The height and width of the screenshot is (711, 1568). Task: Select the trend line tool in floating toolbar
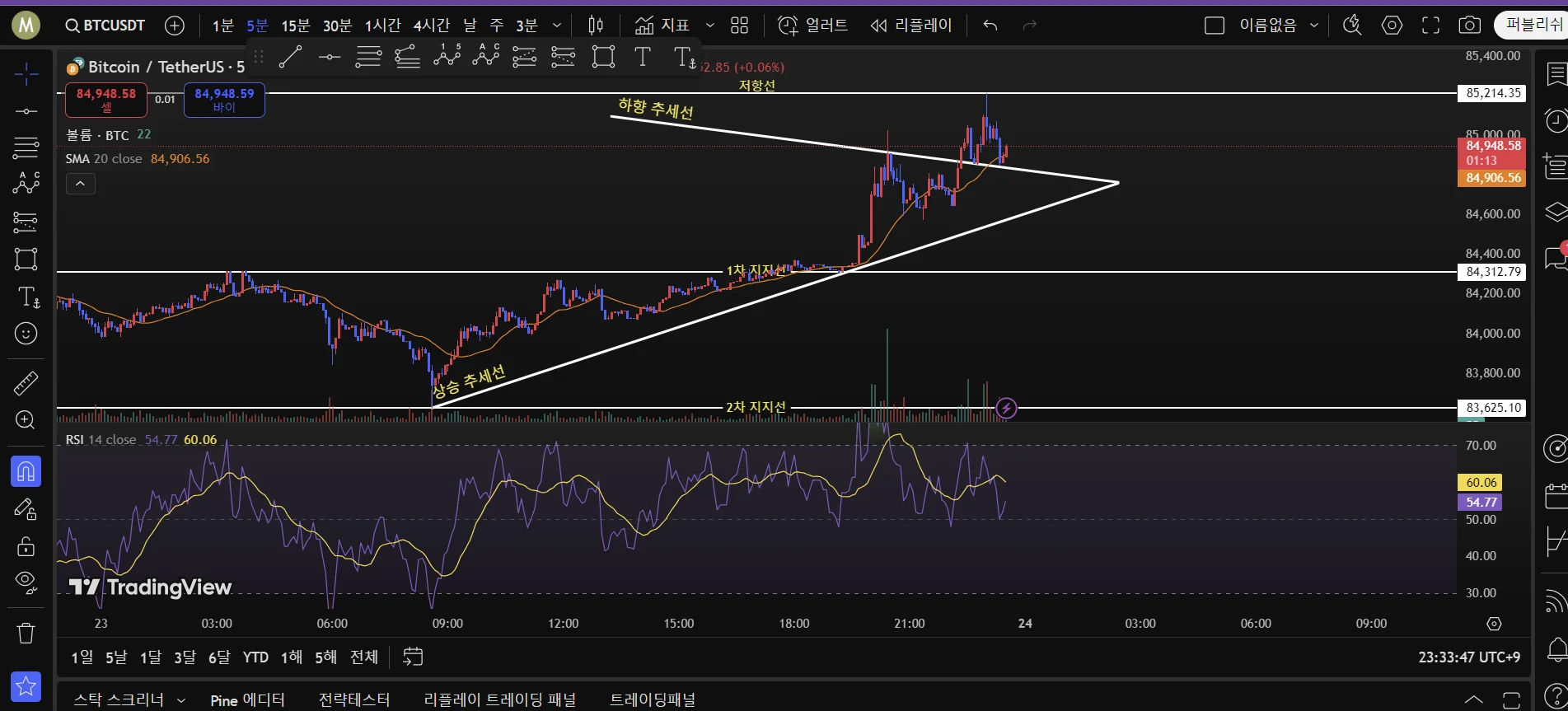(290, 57)
